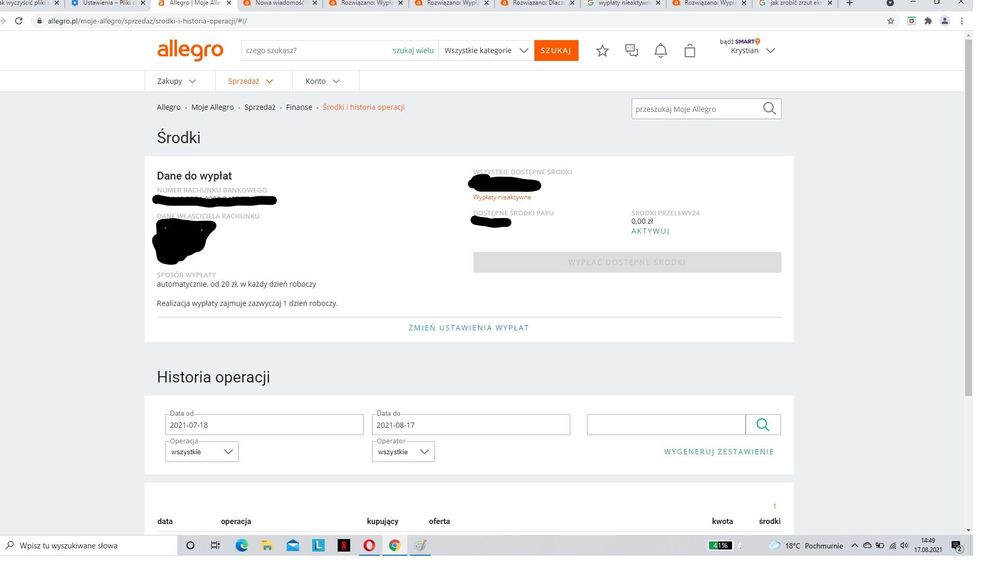999x562 pixels.
Task: Click the orange SZUKAJ button
Action: [556, 50]
